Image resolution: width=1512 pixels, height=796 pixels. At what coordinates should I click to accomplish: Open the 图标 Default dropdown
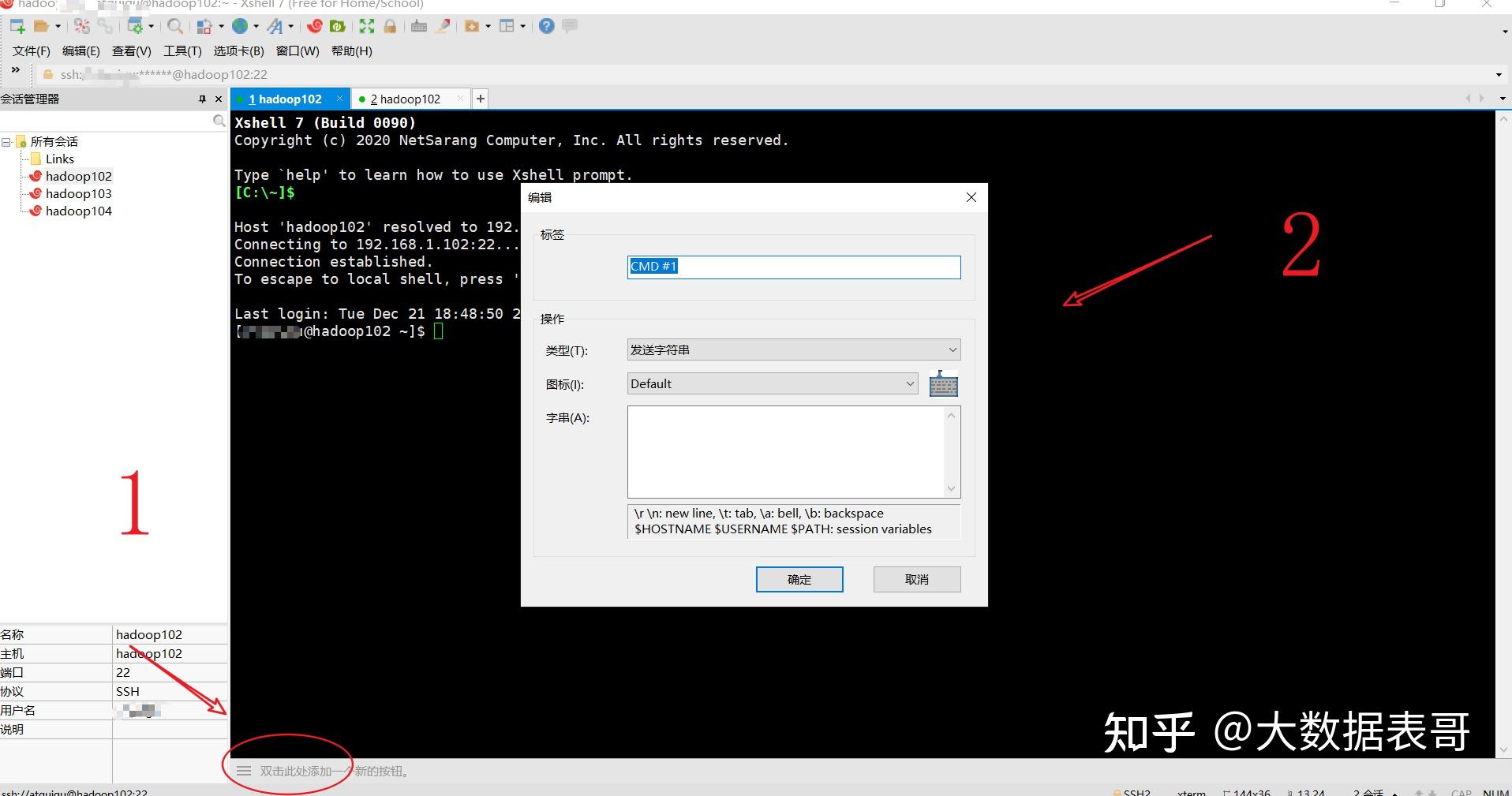pos(773,384)
